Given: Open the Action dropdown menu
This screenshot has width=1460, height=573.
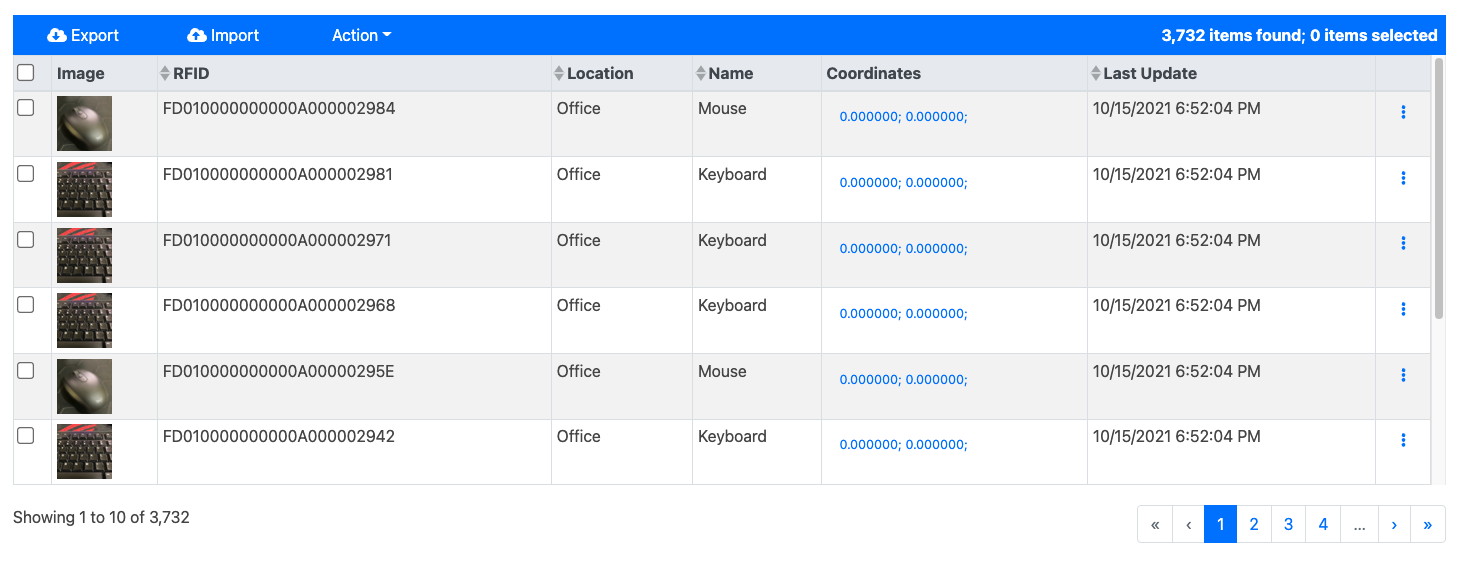Looking at the screenshot, I should 361,35.
